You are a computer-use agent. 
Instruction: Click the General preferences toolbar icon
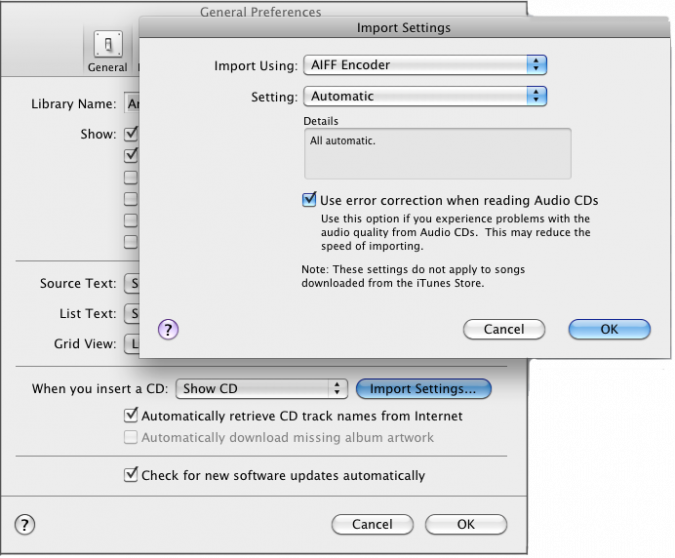pos(107,51)
